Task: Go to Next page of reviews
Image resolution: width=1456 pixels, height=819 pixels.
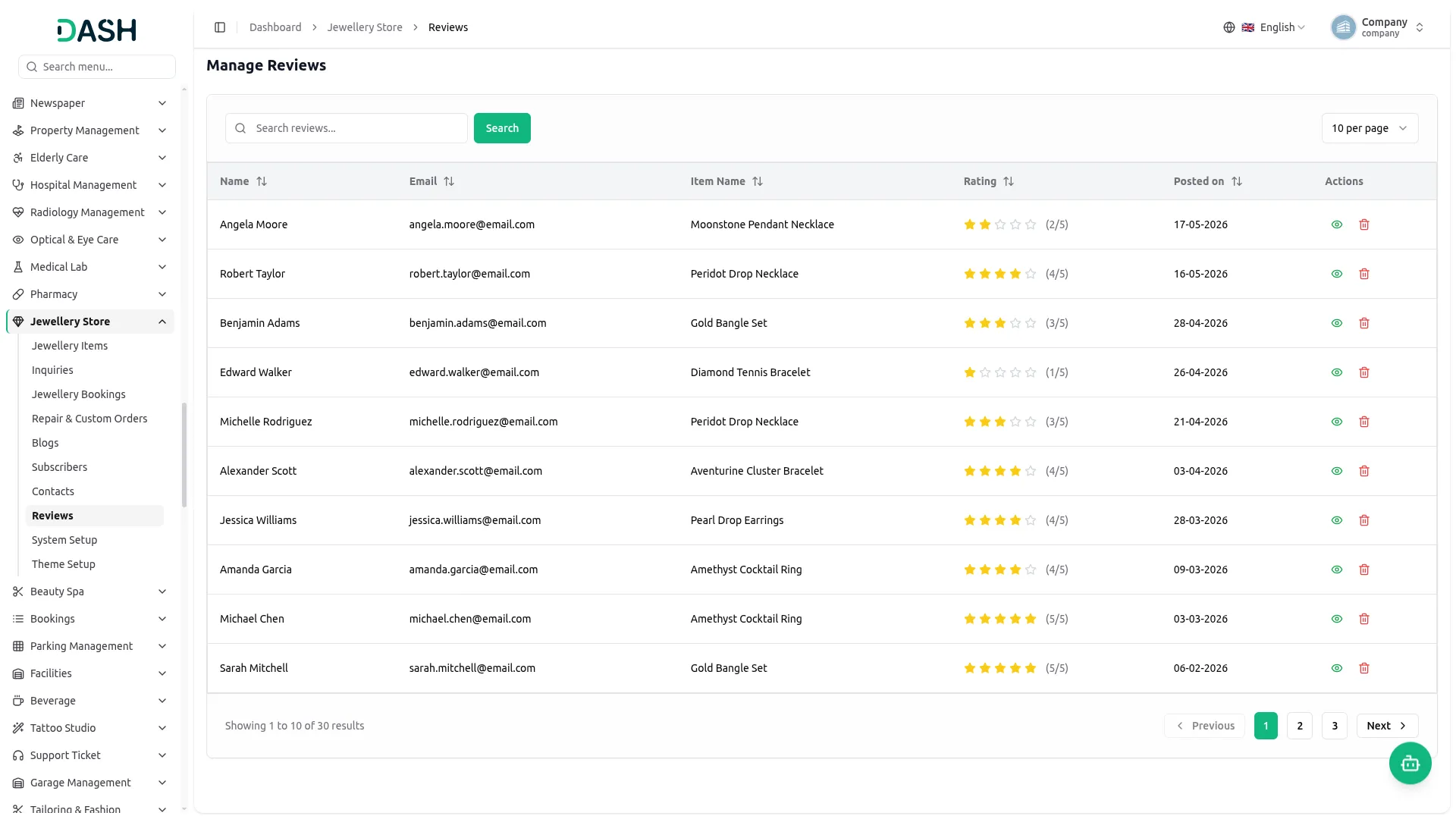Action: point(1387,726)
